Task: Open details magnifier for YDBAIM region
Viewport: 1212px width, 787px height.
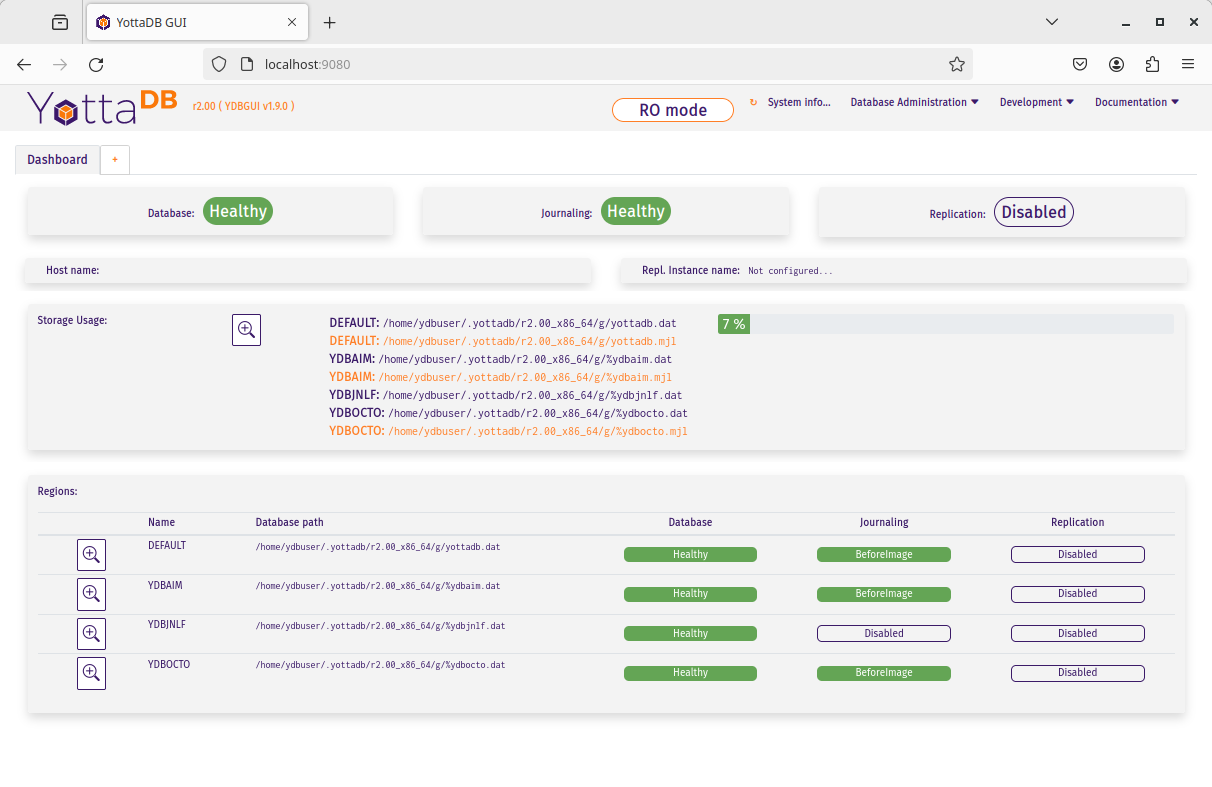Action: [91, 594]
